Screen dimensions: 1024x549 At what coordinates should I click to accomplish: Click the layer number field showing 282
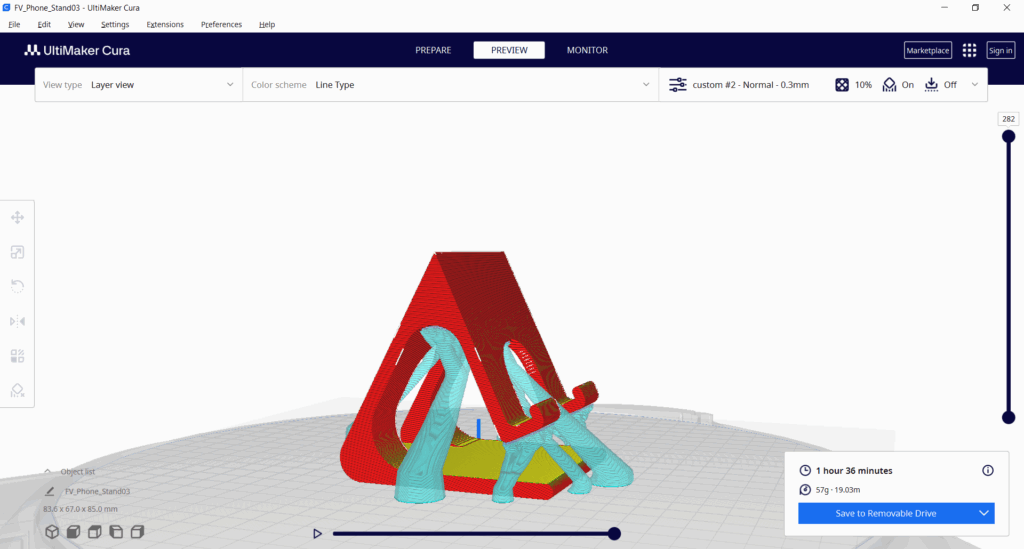pyautogui.click(x=1008, y=119)
